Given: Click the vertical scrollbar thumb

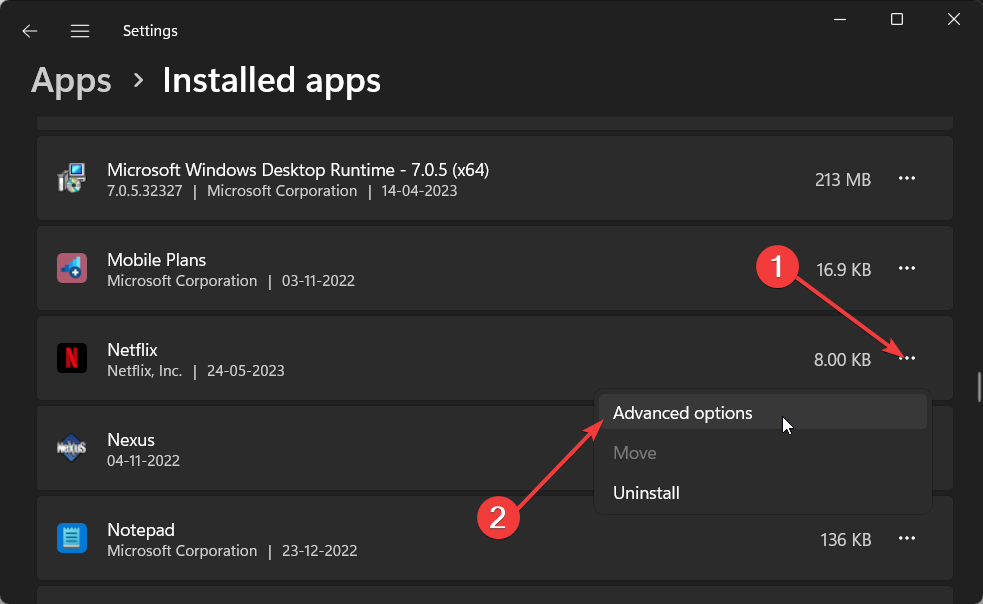Looking at the screenshot, I should [x=979, y=387].
